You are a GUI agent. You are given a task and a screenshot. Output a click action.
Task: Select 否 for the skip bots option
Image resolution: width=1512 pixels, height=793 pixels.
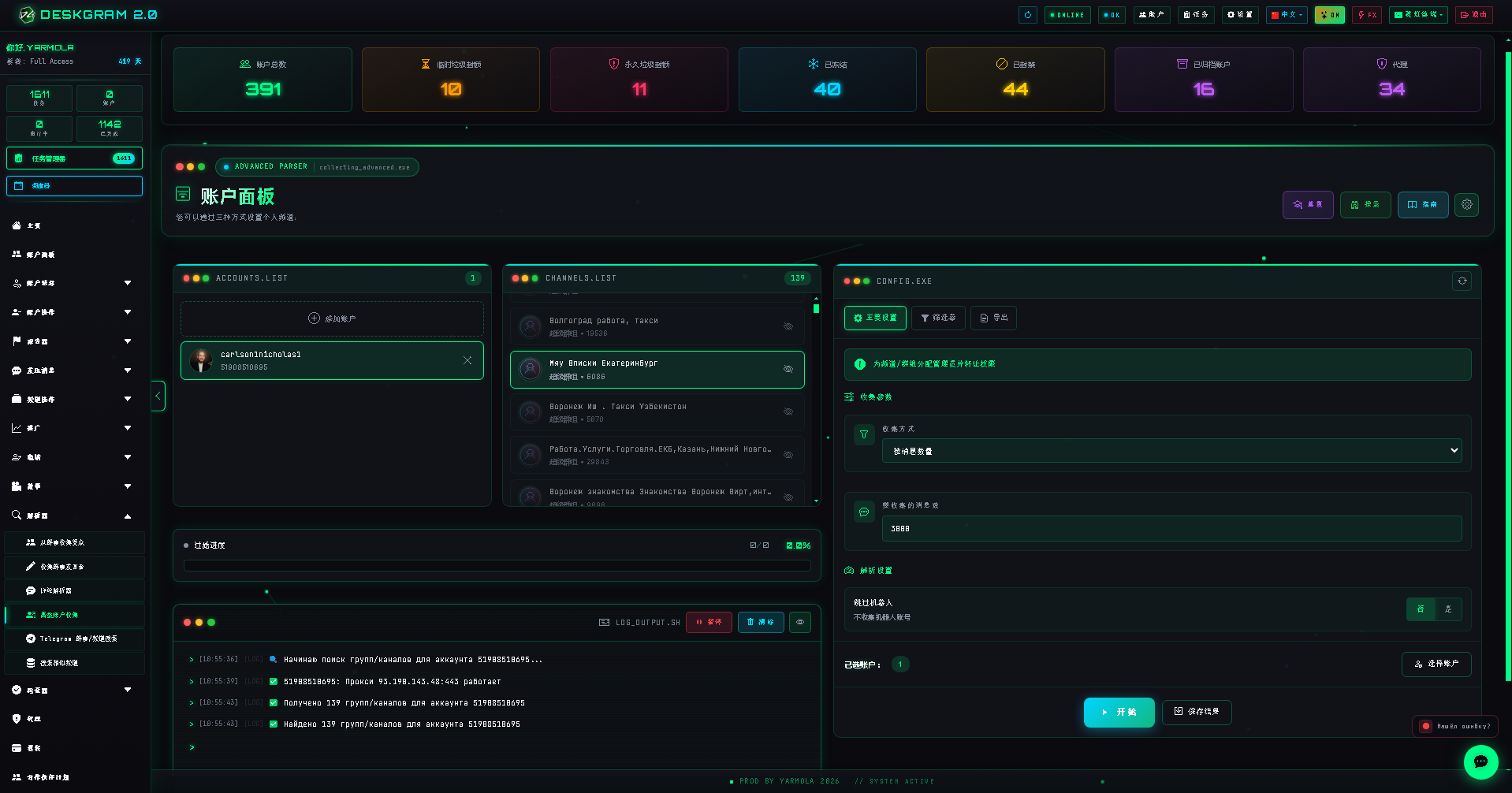[1421, 609]
